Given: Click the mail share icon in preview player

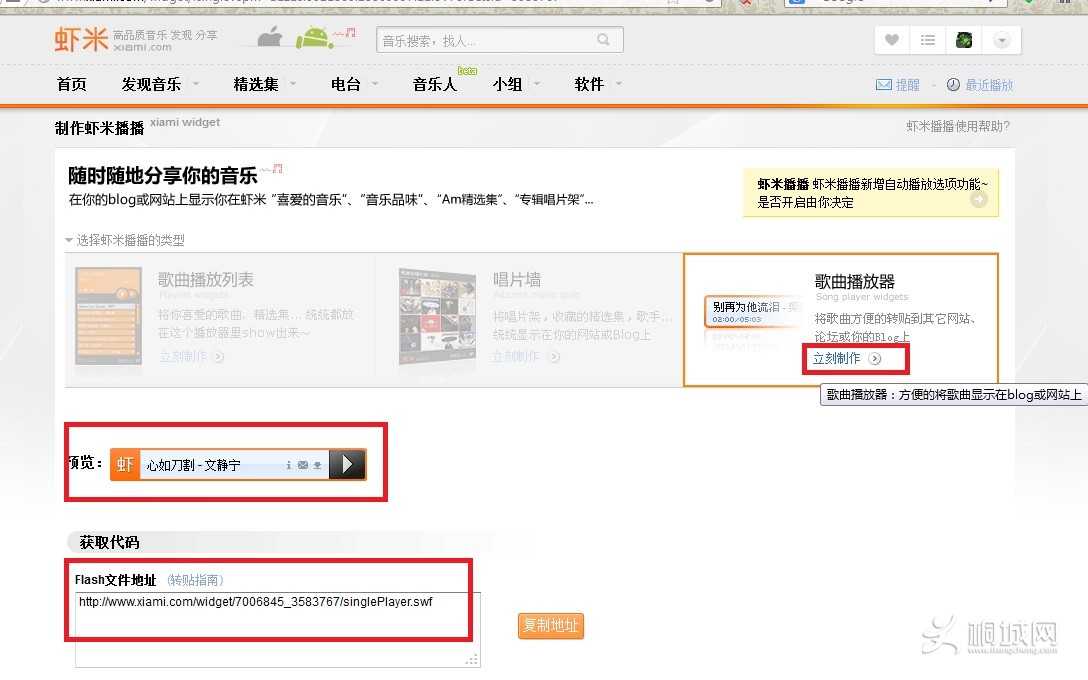Looking at the screenshot, I should pos(303,465).
